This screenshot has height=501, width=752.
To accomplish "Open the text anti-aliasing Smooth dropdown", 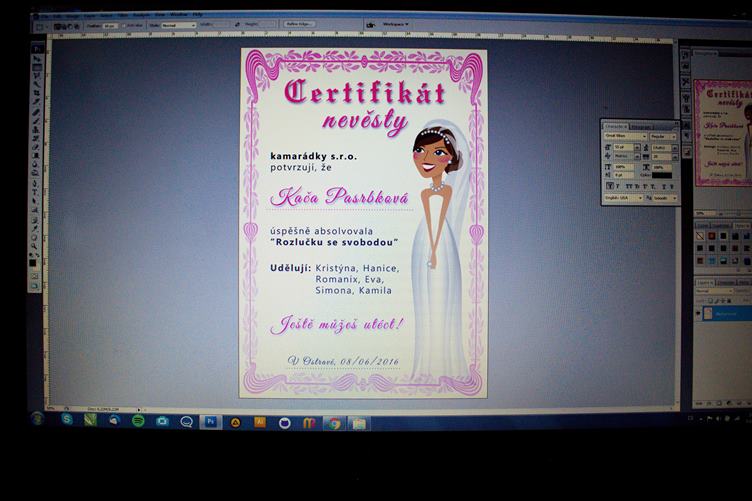I will point(665,198).
